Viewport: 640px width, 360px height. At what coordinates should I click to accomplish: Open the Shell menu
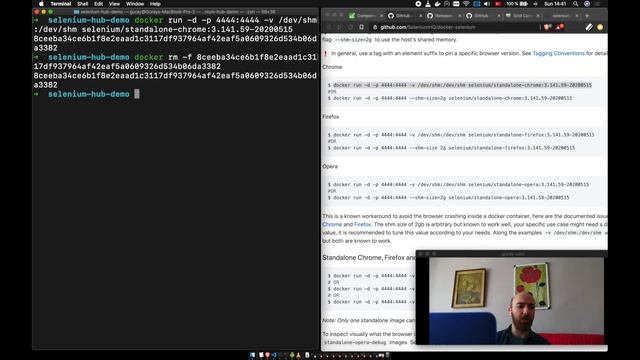pos(82,4)
